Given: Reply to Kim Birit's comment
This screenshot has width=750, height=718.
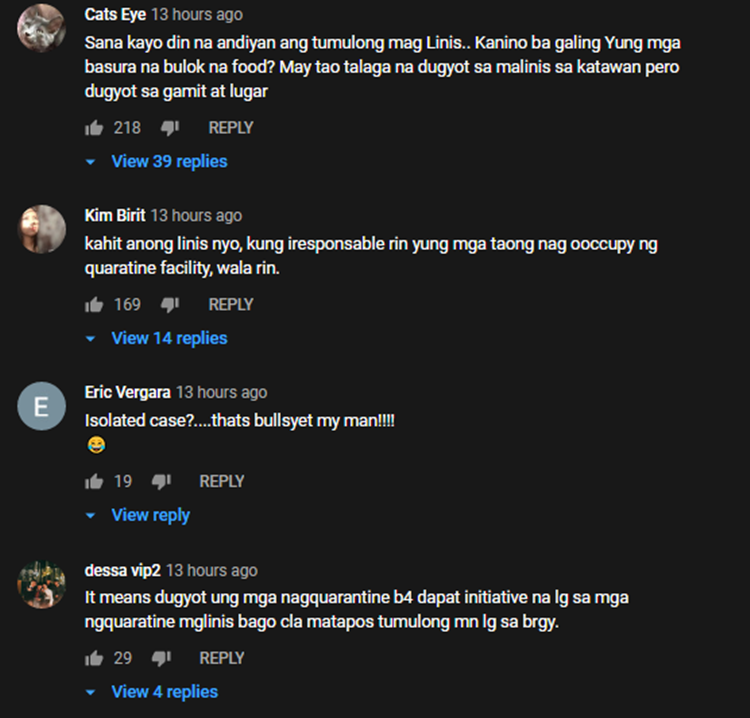Looking at the screenshot, I should click(231, 305).
